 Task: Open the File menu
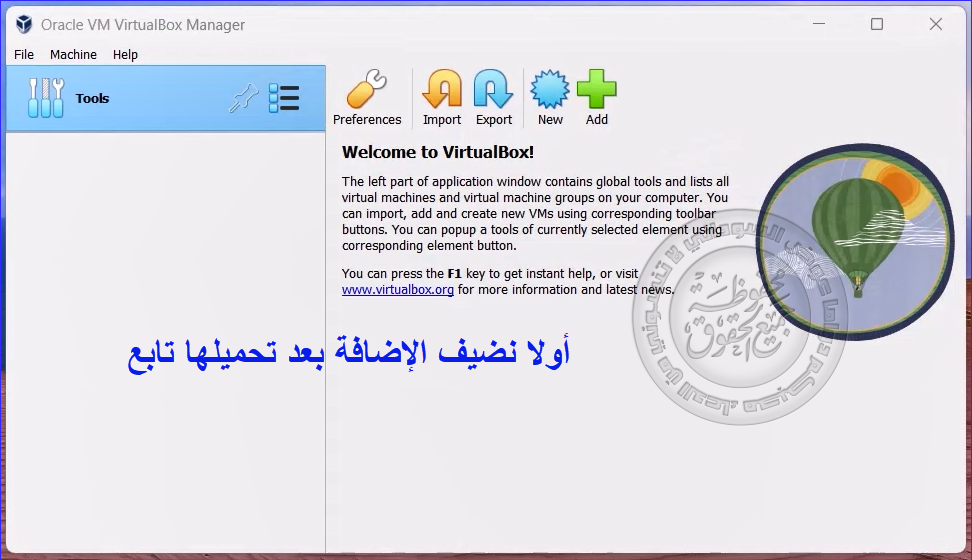[24, 55]
